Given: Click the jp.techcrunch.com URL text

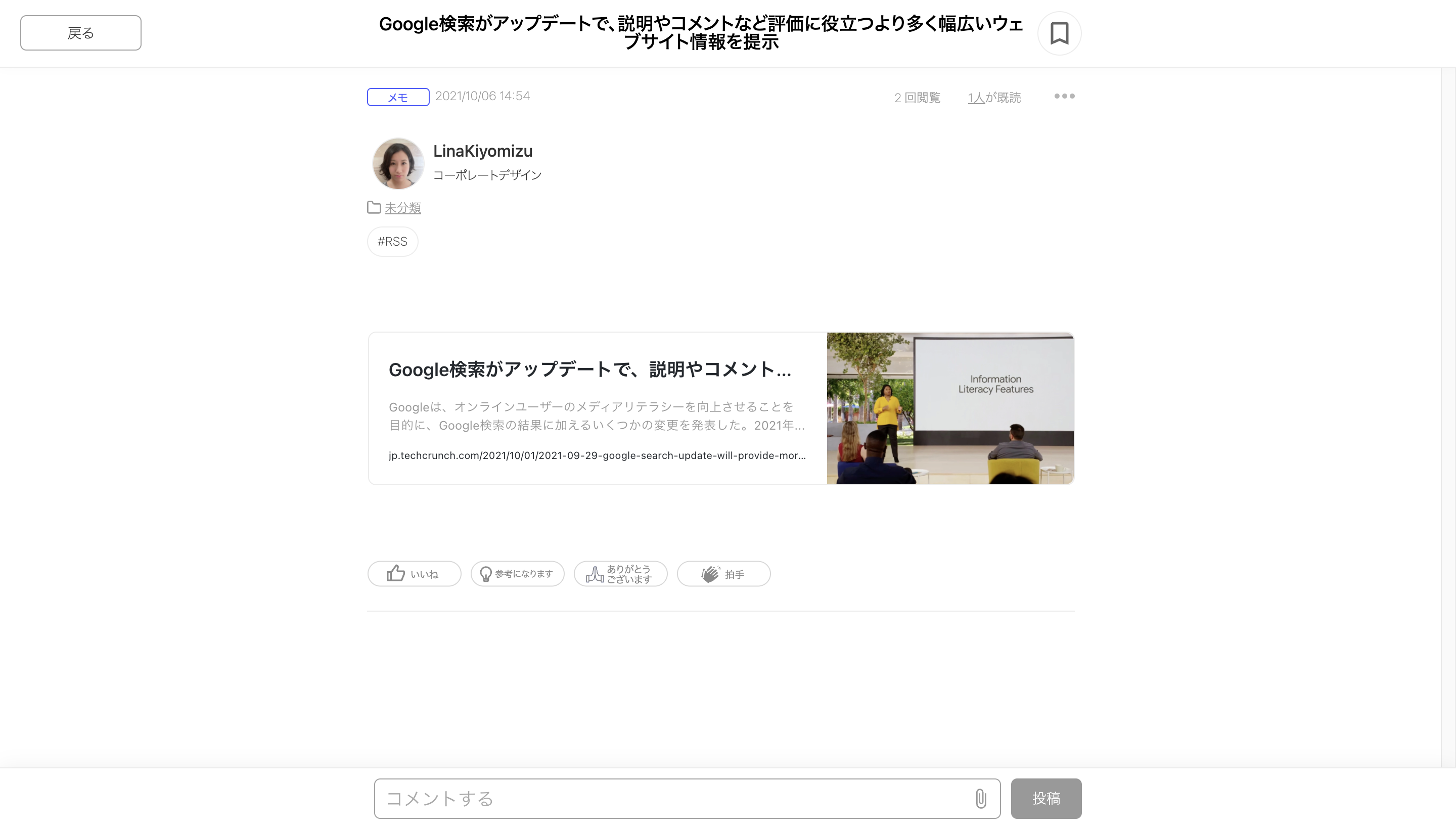Looking at the screenshot, I should coord(598,455).
